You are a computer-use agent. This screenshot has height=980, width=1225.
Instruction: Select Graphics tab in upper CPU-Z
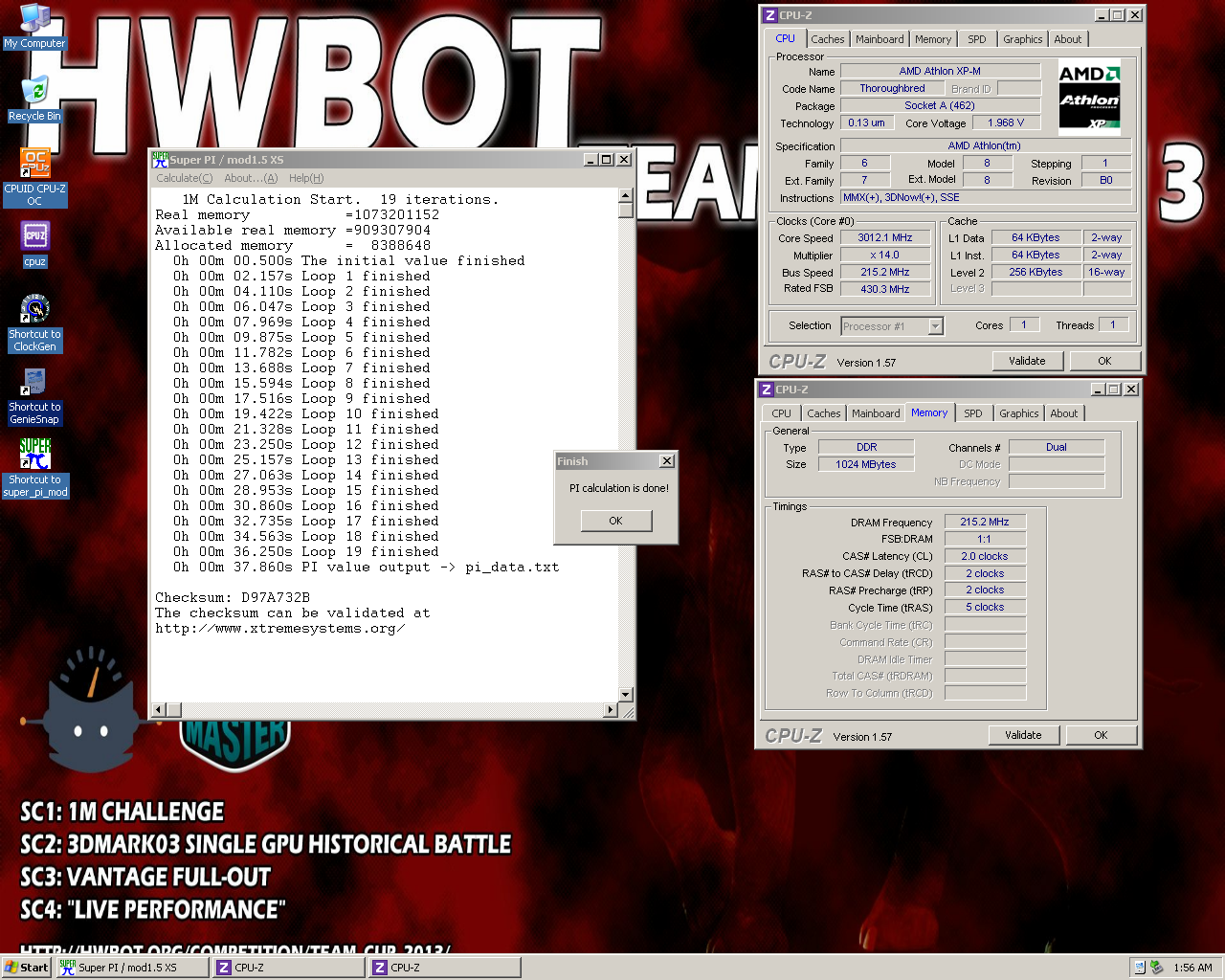pyautogui.click(x=1022, y=39)
